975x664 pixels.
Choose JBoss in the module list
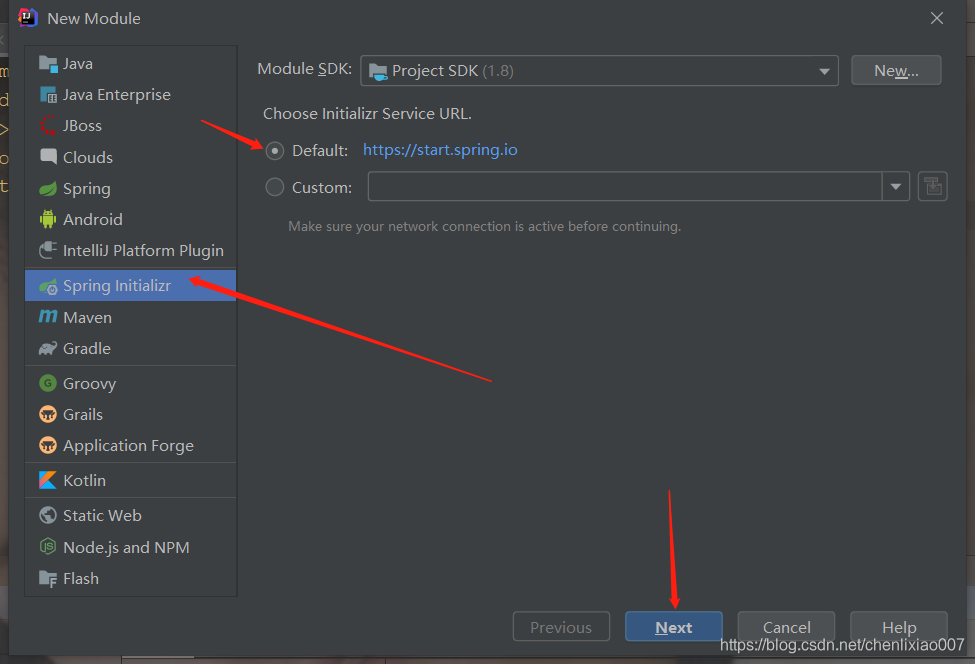[82, 126]
